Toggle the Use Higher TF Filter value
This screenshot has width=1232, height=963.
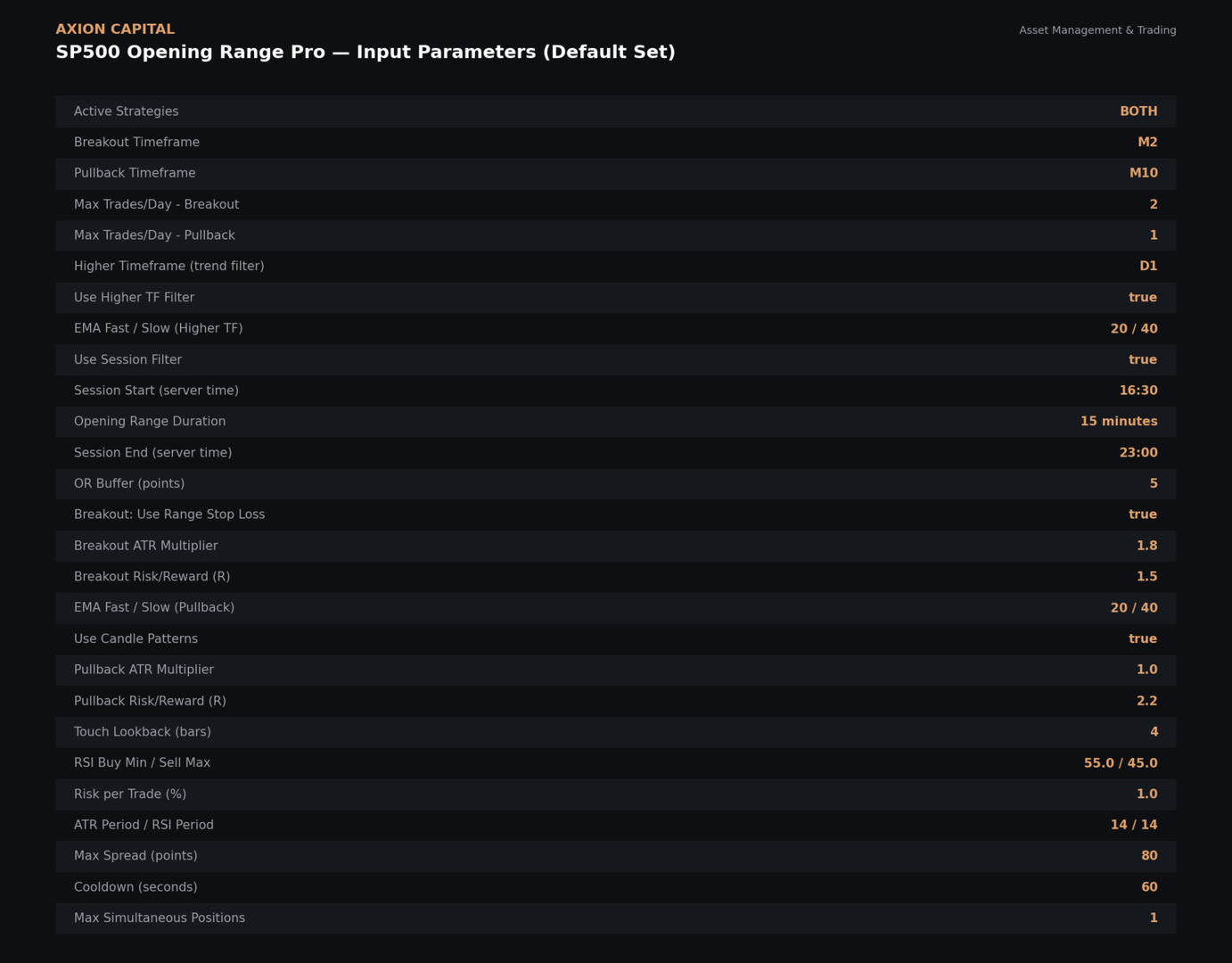point(1142,298)
